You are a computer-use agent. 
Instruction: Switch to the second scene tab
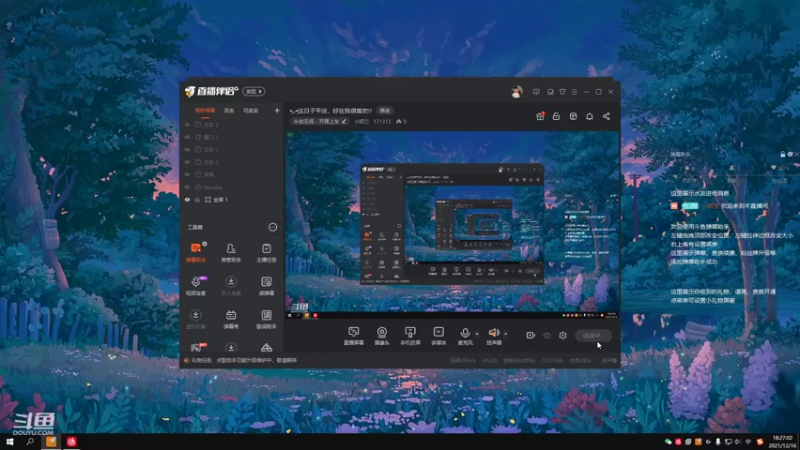[229, 110]
